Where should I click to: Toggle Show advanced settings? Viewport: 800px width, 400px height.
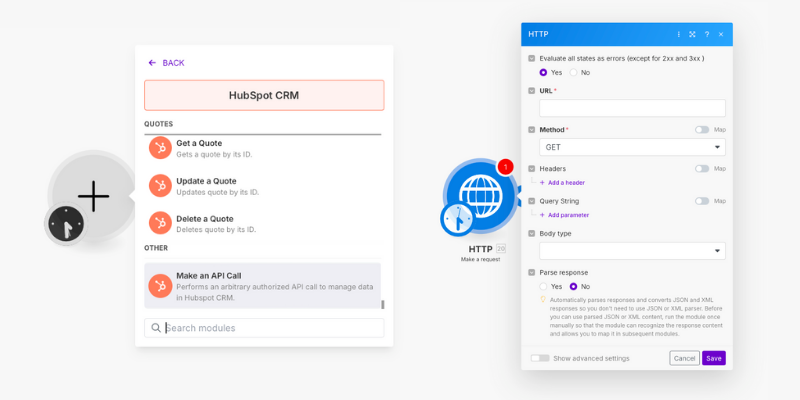click(x=540, y=358)
